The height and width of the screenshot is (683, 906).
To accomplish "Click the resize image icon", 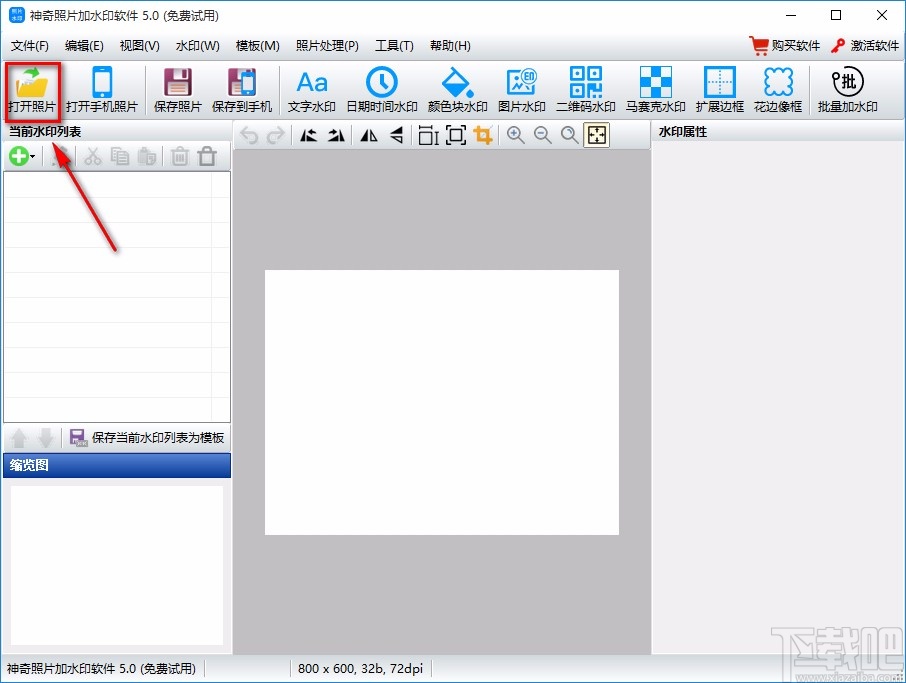I will pyautogui.click(x=428, y=135).
